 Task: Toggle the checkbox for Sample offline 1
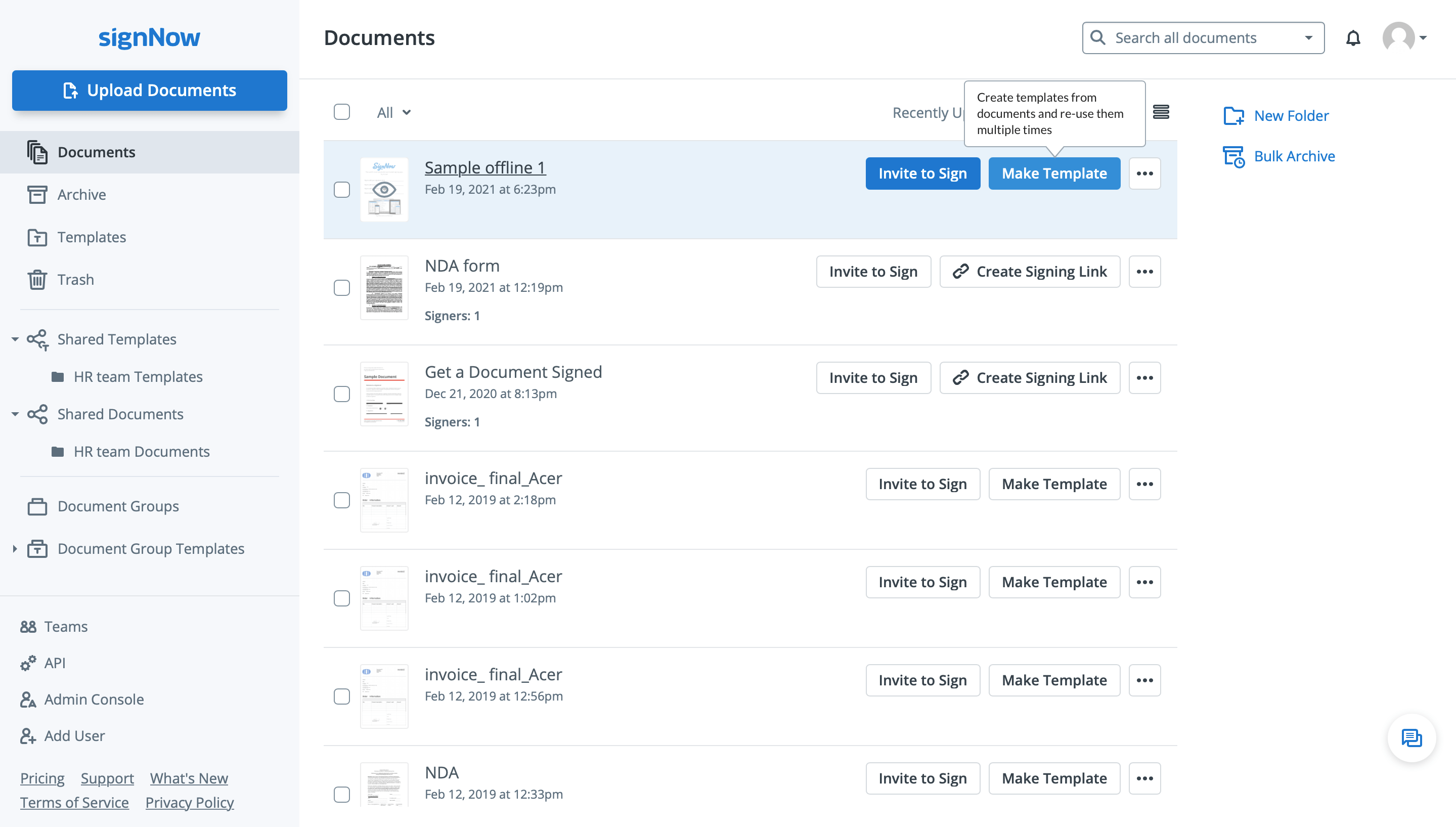coord(342,189)
